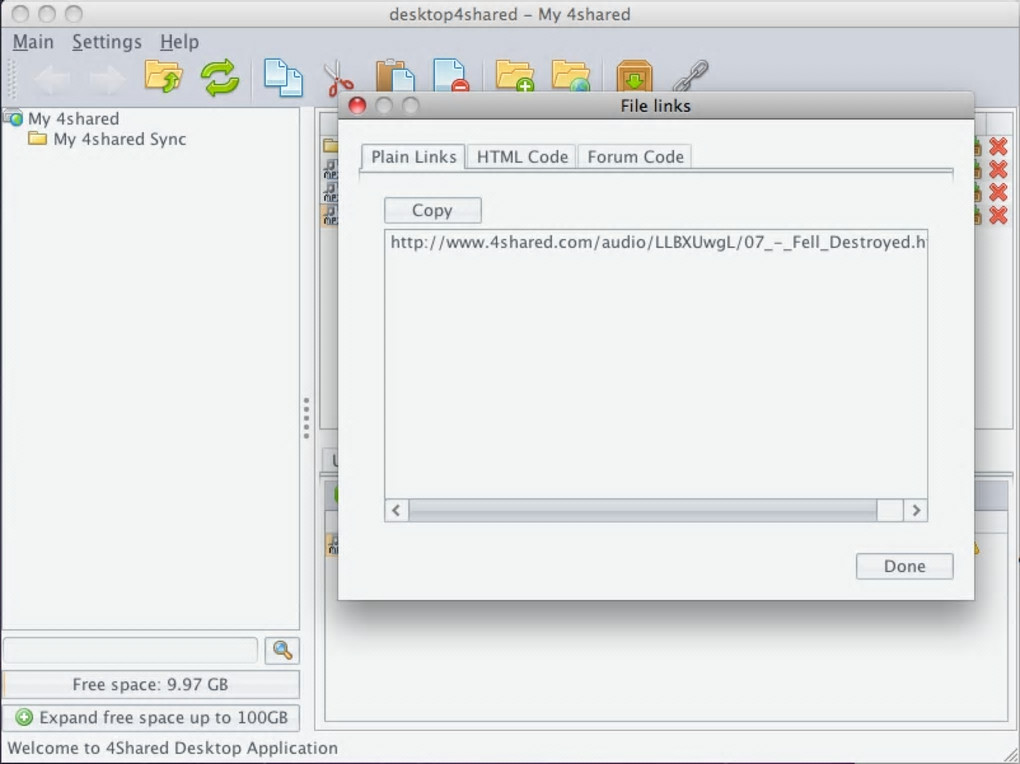Select My 4shared Sync folder
Screen dimensions: 1020x764
coord(120,139)
